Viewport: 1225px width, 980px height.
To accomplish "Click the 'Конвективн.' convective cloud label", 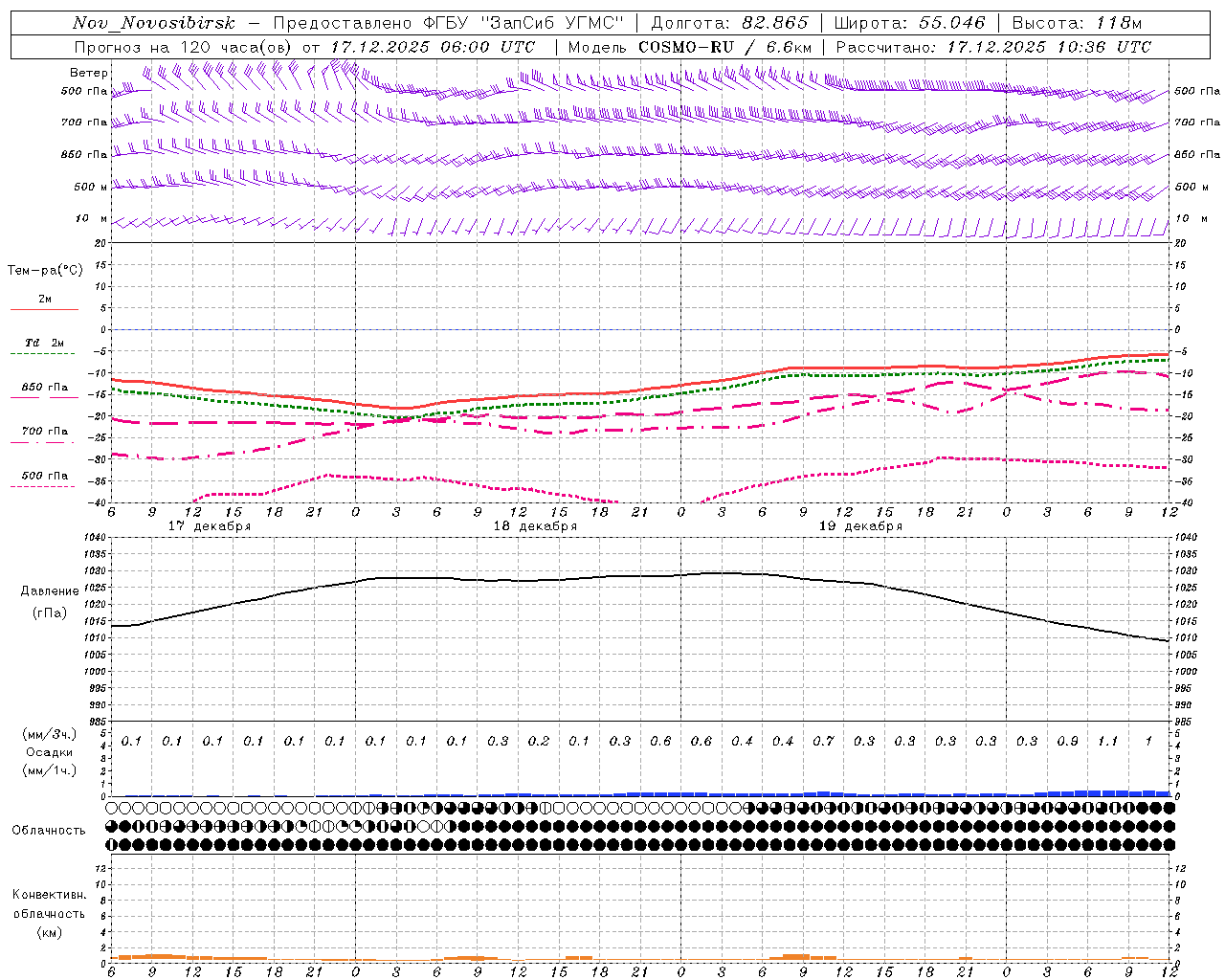I will click(x=49, y=895).
